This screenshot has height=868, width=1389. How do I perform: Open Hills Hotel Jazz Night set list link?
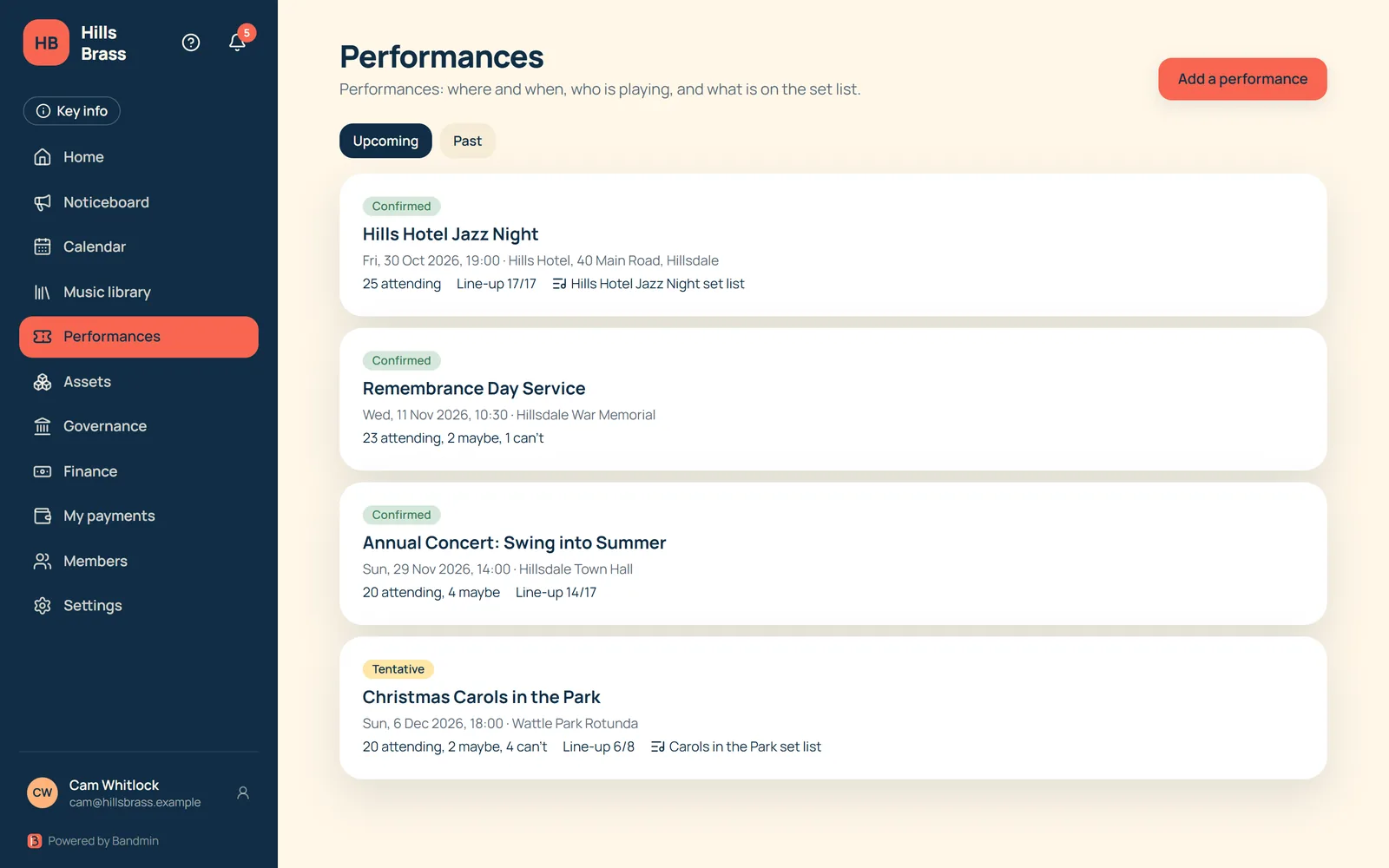click(x=648, y=284)
